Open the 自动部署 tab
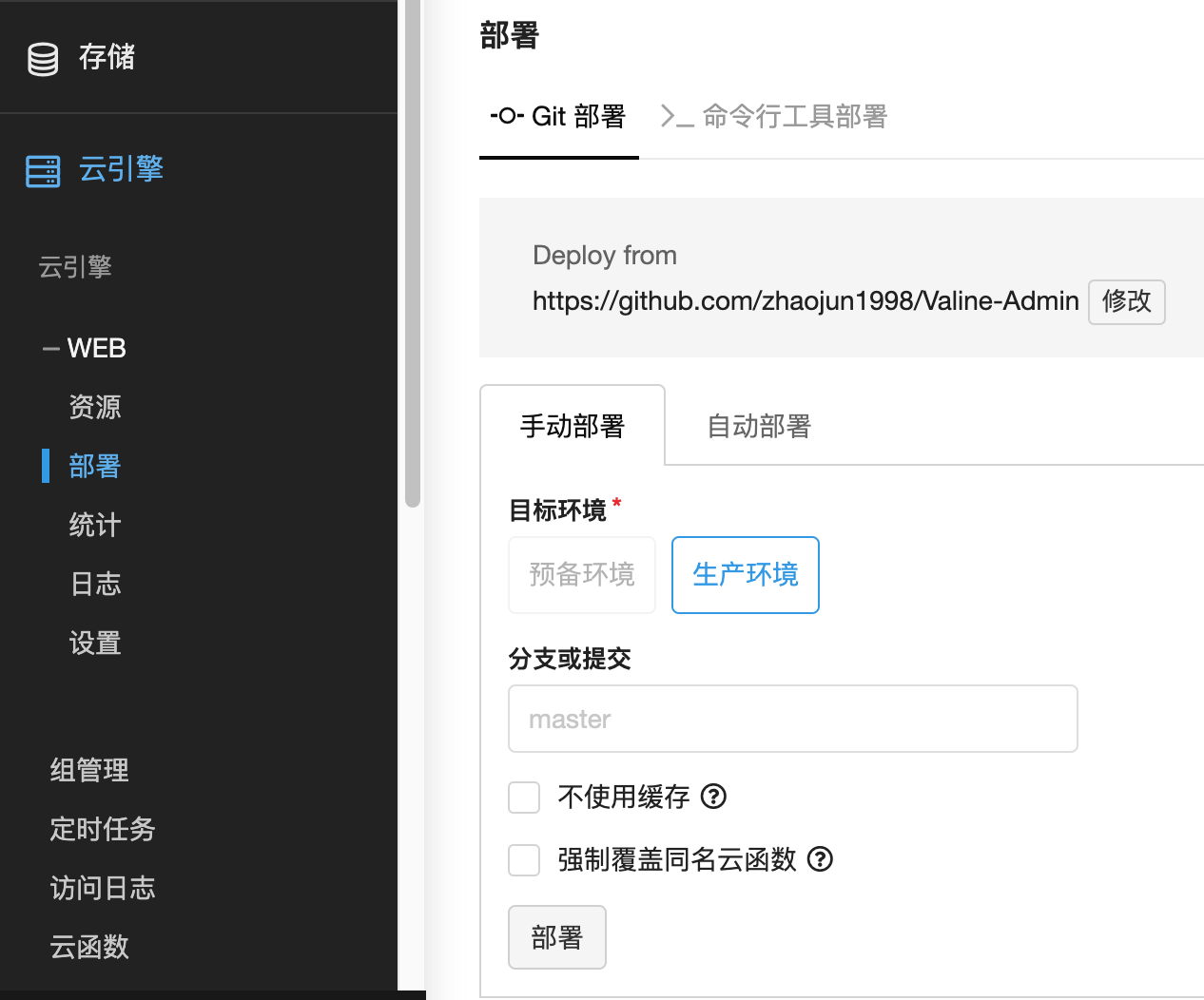The height and width of the screenshot is (1000, 1204). click(x=758, y=426)
